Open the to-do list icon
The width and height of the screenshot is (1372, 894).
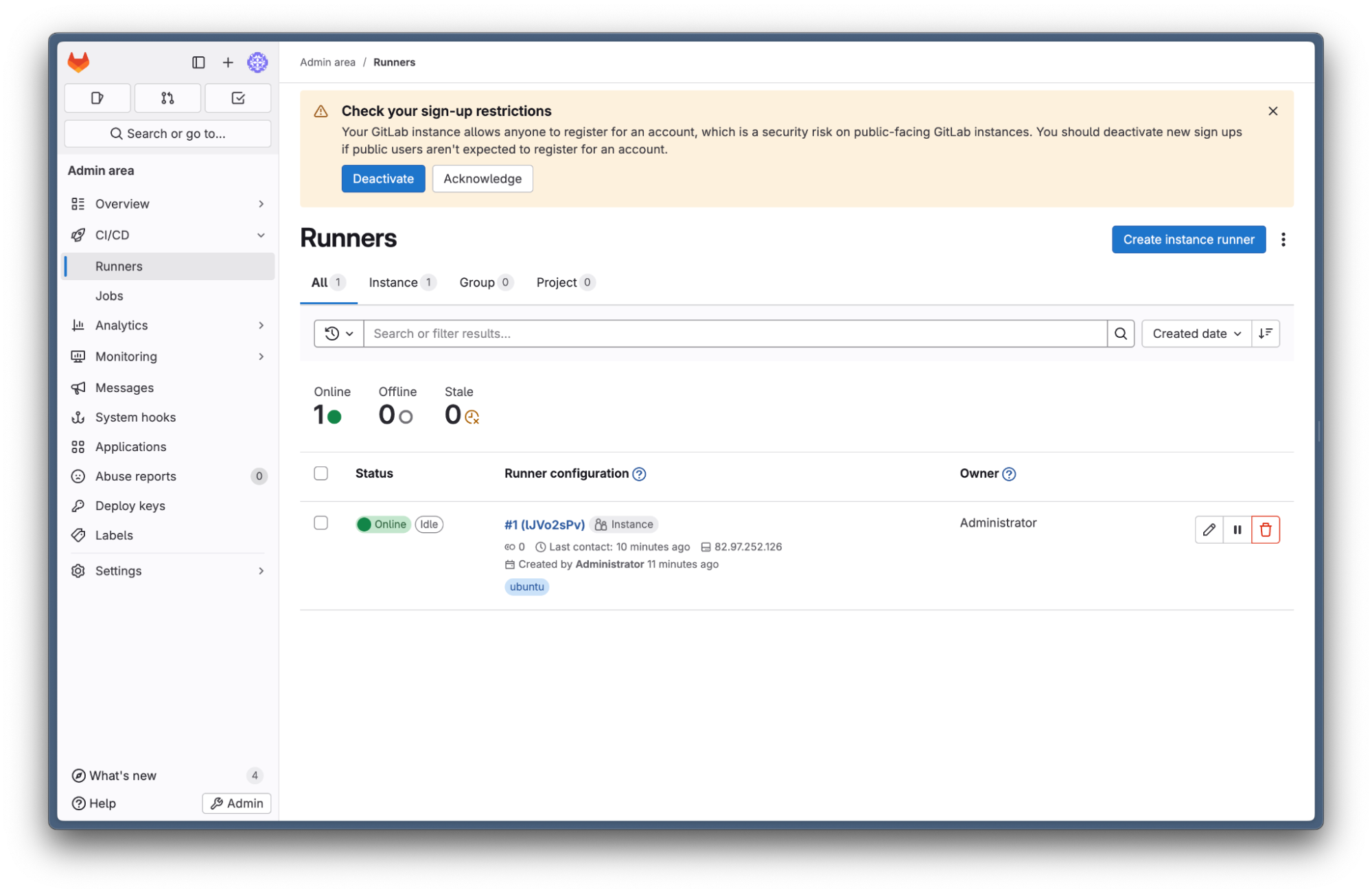pyautogui.click(x=238, y=98)
